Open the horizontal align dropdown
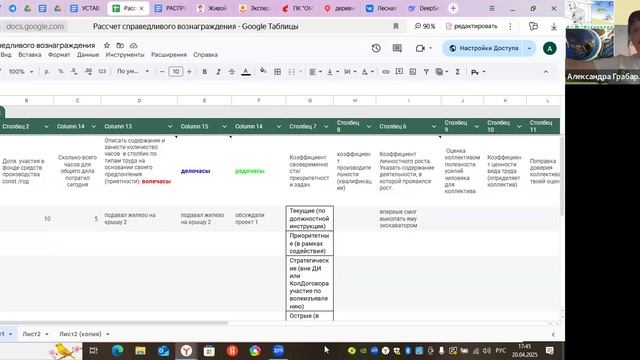Screen dimensions: 640x360 click(316, 72)
